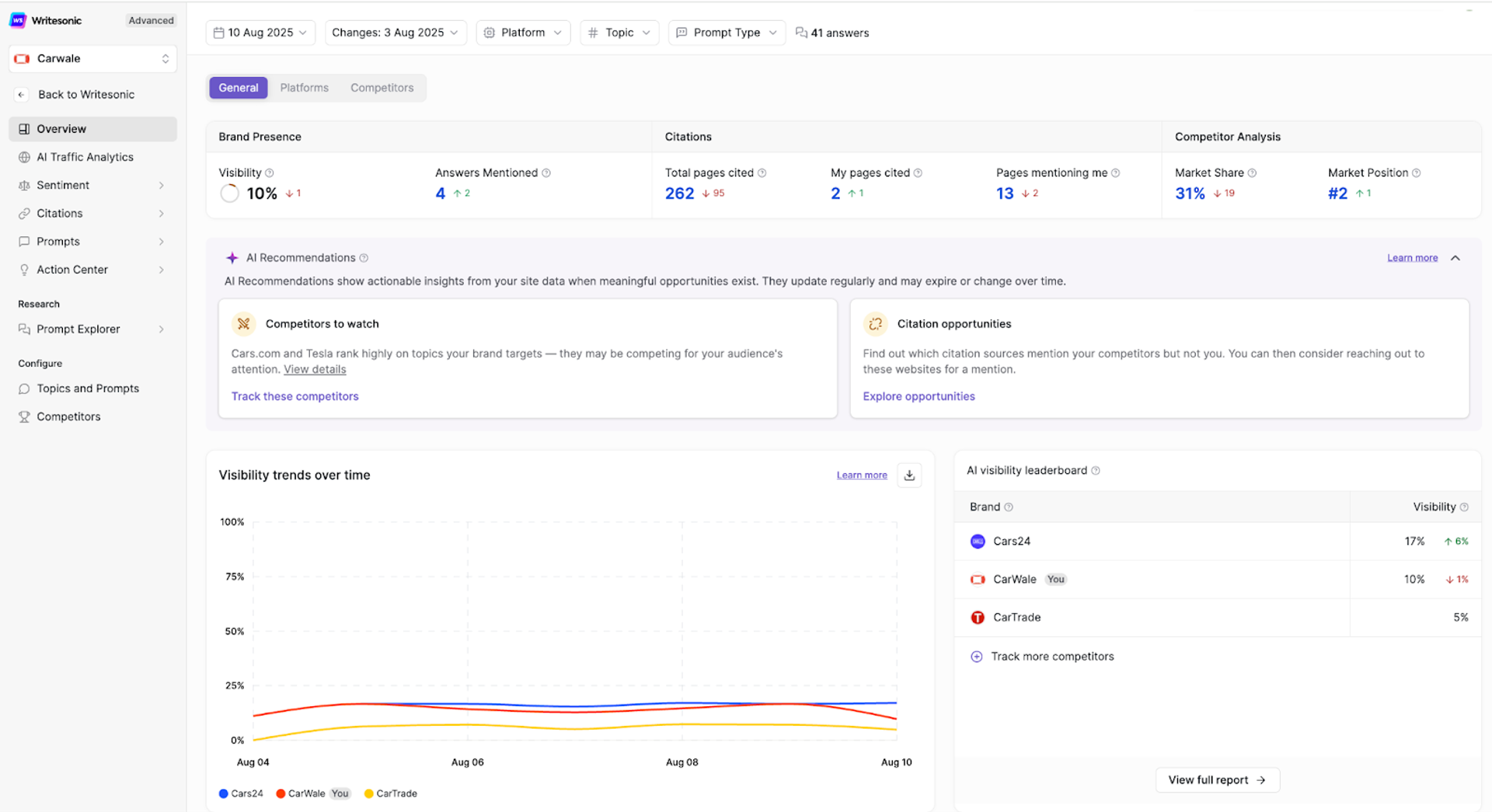The height and width of the screenshot is (812, 1492).
Task: Click the Citation opportunities card icon
Action: pos(876,324)
